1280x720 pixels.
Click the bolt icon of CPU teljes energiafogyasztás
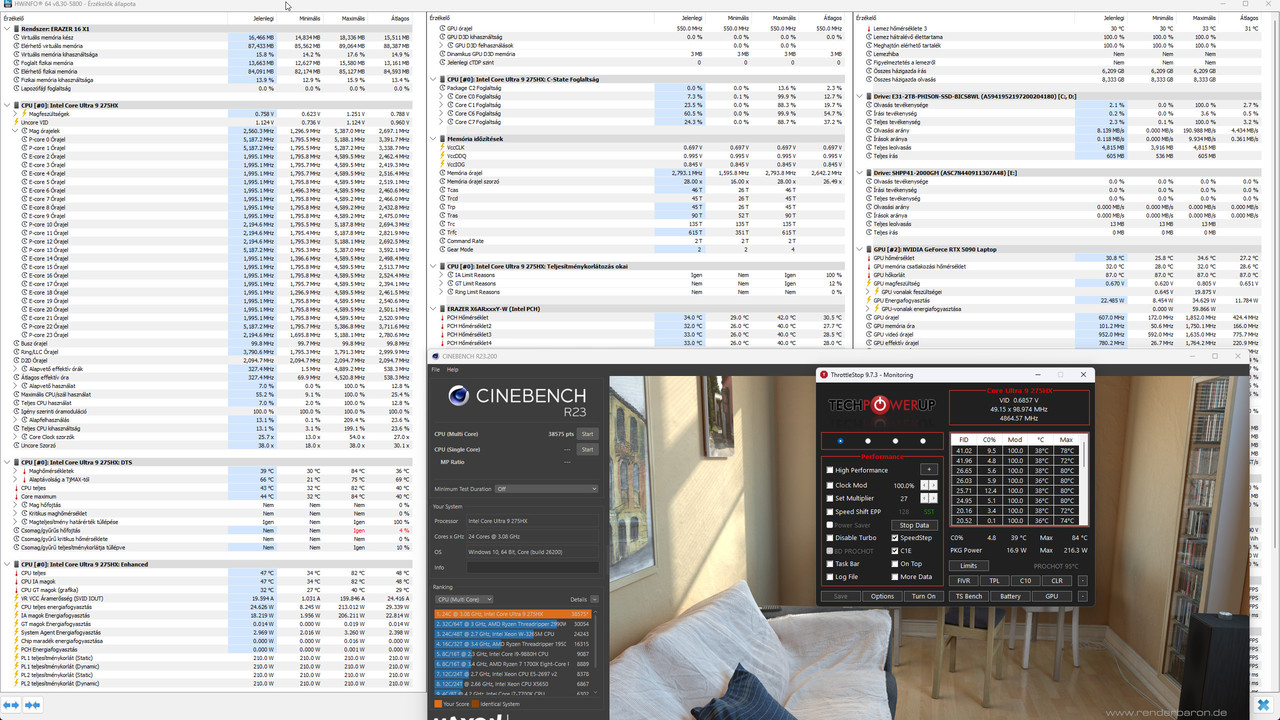17,607
